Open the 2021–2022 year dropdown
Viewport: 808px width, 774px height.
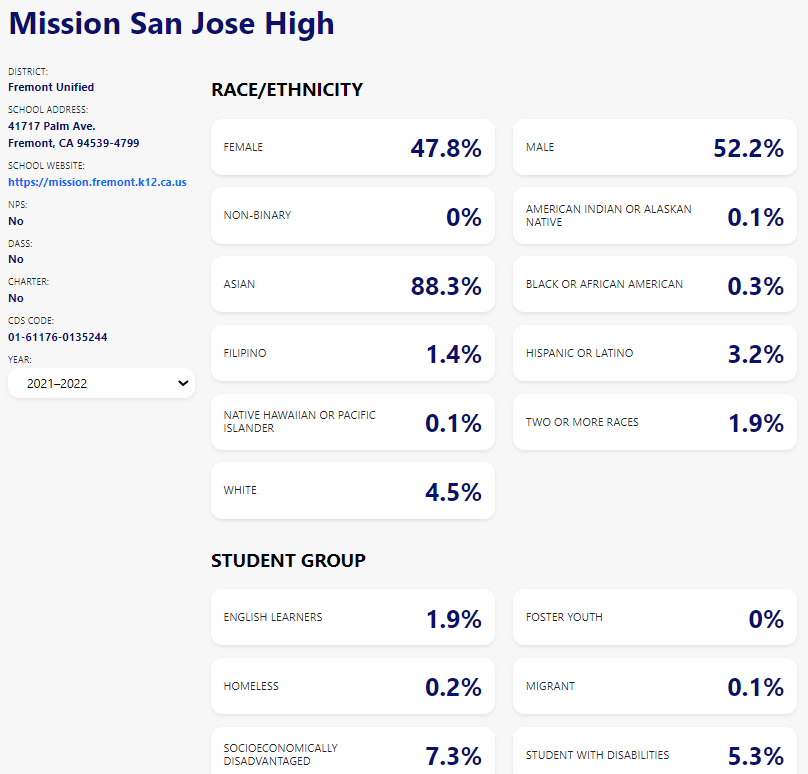coord(101,383)
